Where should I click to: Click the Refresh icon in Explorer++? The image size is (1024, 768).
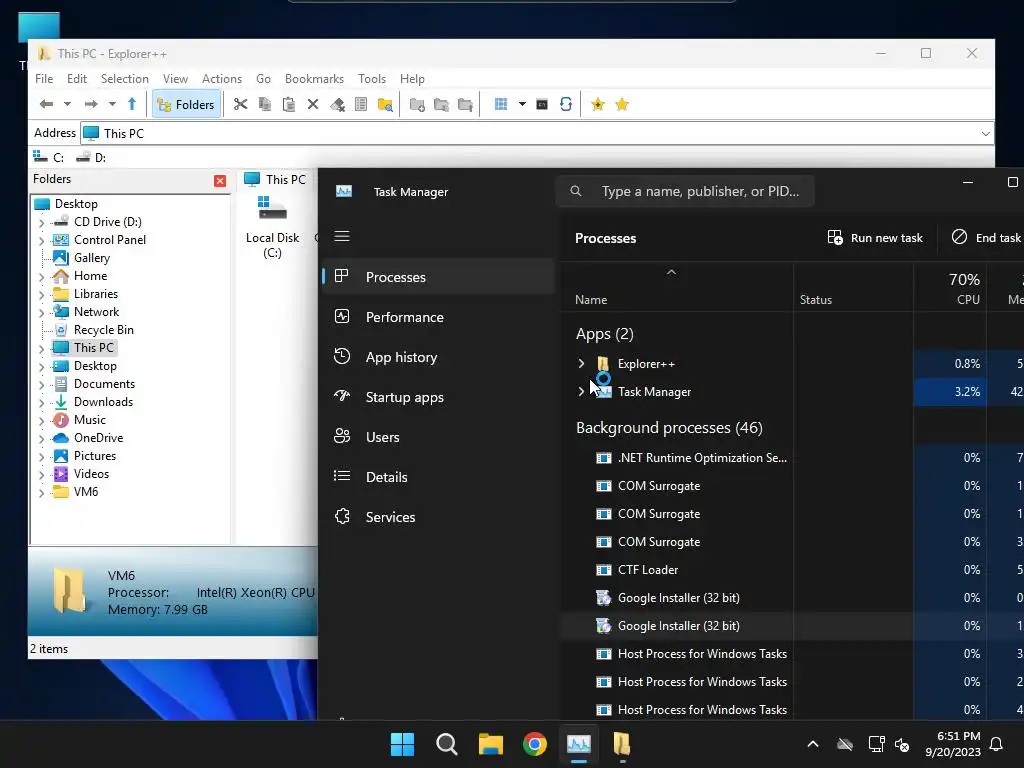coord(566,104)
